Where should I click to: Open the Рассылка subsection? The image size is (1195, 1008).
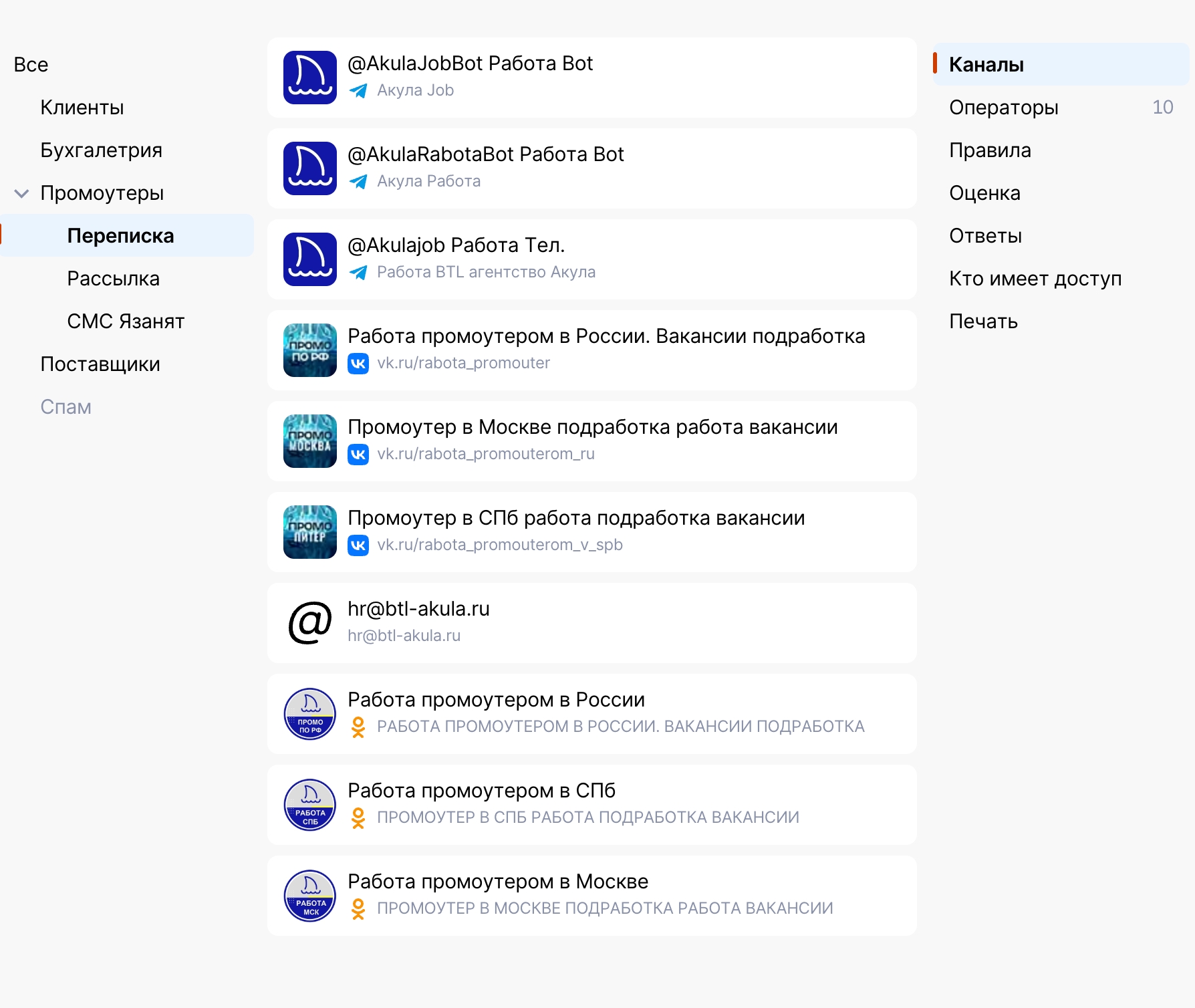click(113, 279)
